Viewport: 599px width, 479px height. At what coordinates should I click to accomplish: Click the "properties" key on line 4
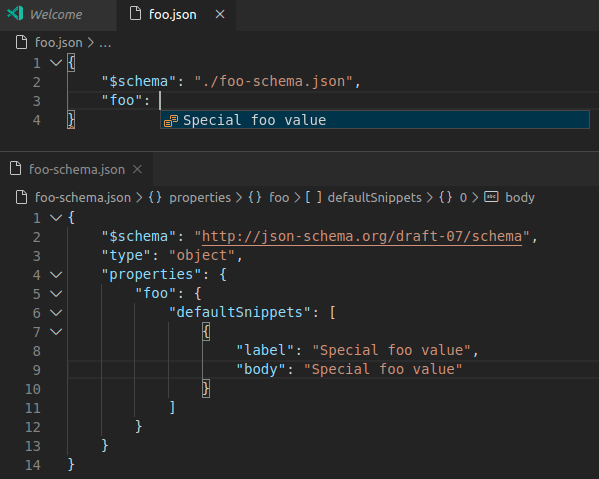(x=151, y=274)
